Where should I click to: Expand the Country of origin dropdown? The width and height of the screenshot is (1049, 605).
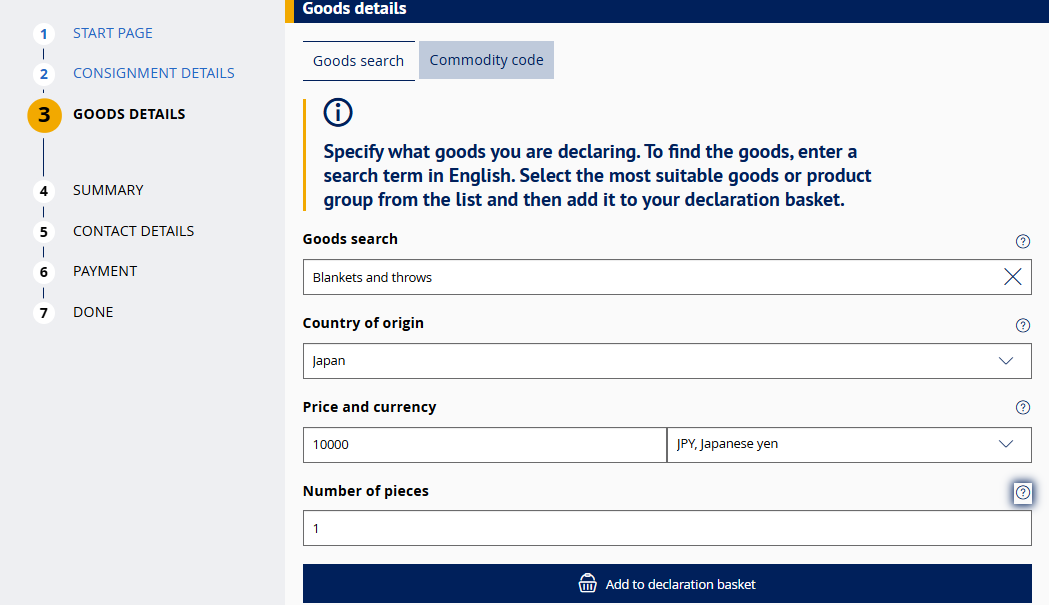pos(1006,361)
